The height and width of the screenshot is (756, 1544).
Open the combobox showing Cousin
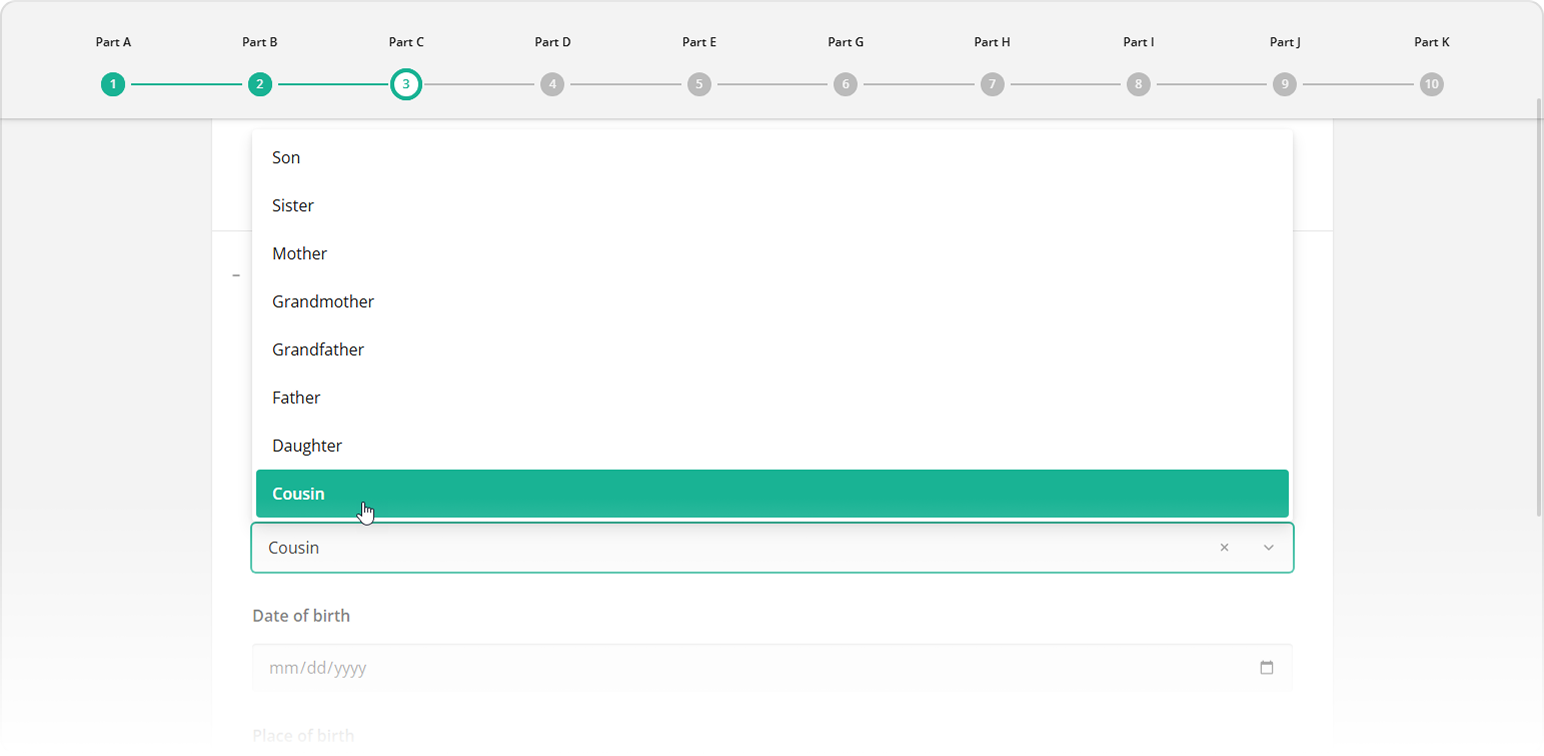tap(700, 547)
